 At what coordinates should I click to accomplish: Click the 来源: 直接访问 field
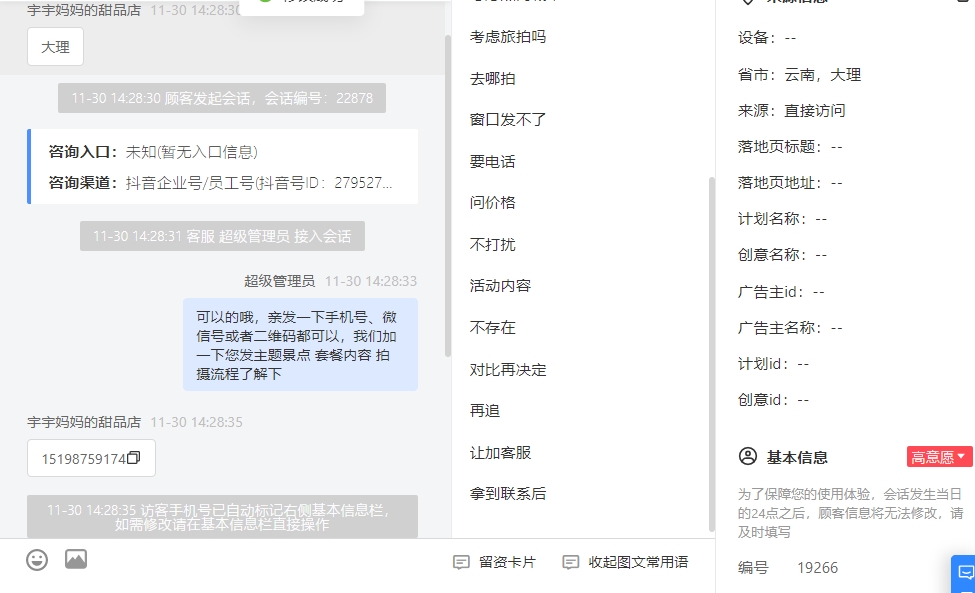[792, 111]
